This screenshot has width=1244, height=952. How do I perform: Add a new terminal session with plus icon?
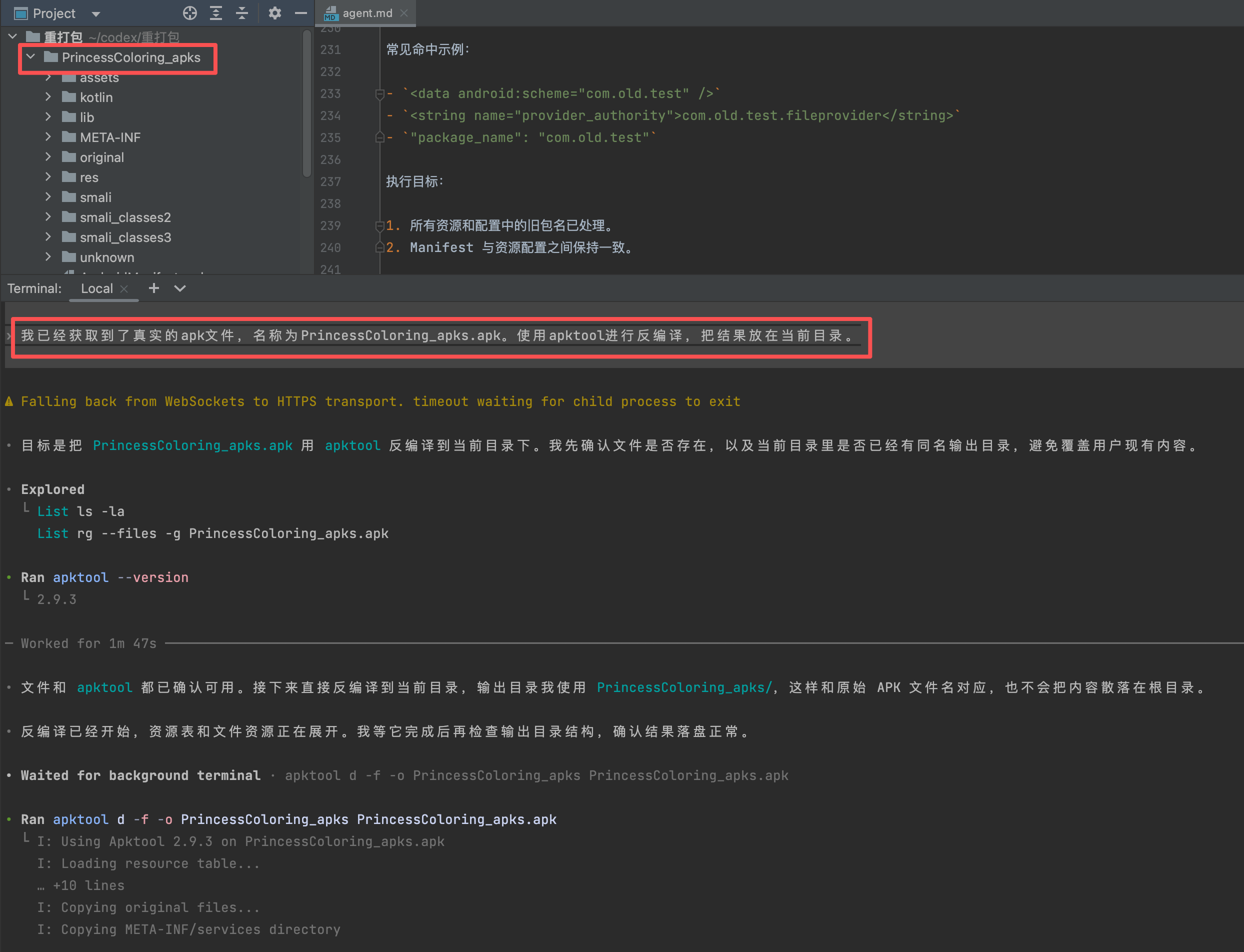click(153, 288)
